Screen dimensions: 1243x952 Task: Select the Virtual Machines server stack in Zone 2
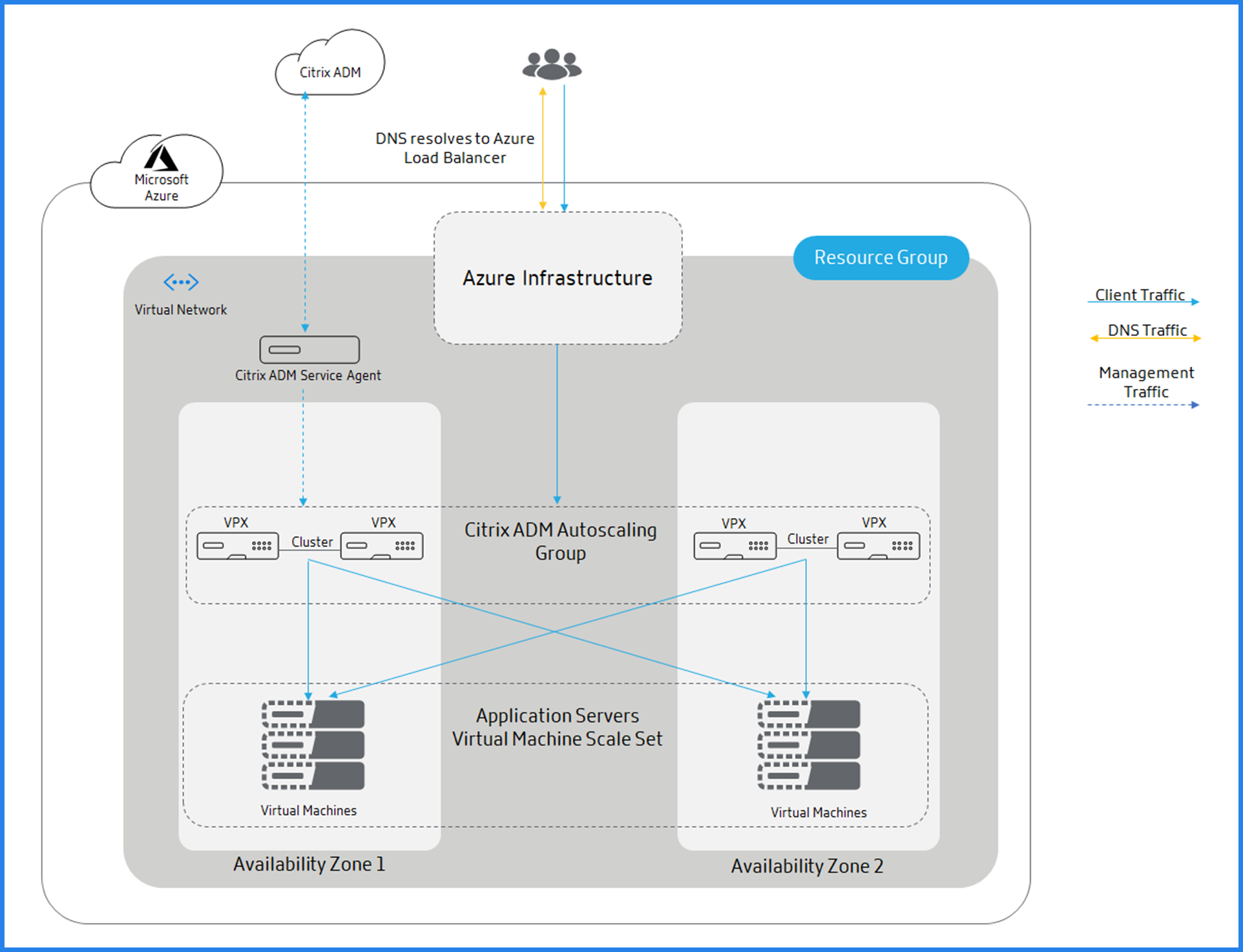[x=809, y=745]
